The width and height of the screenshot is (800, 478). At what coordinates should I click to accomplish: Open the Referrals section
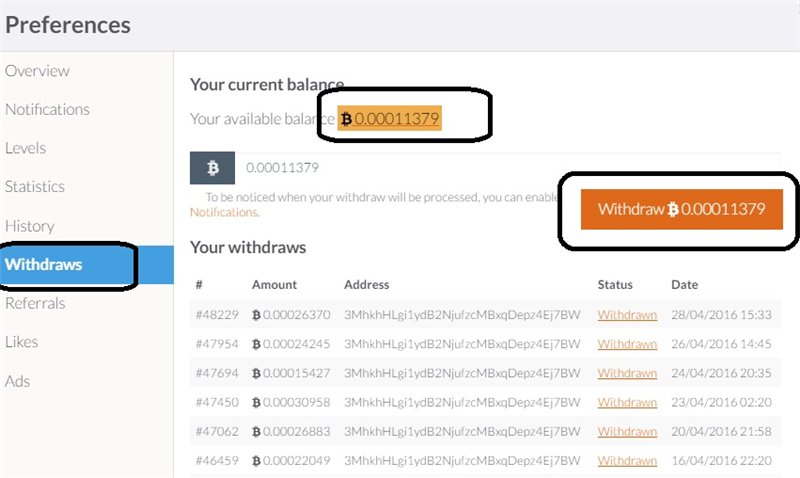click(35, 303)
